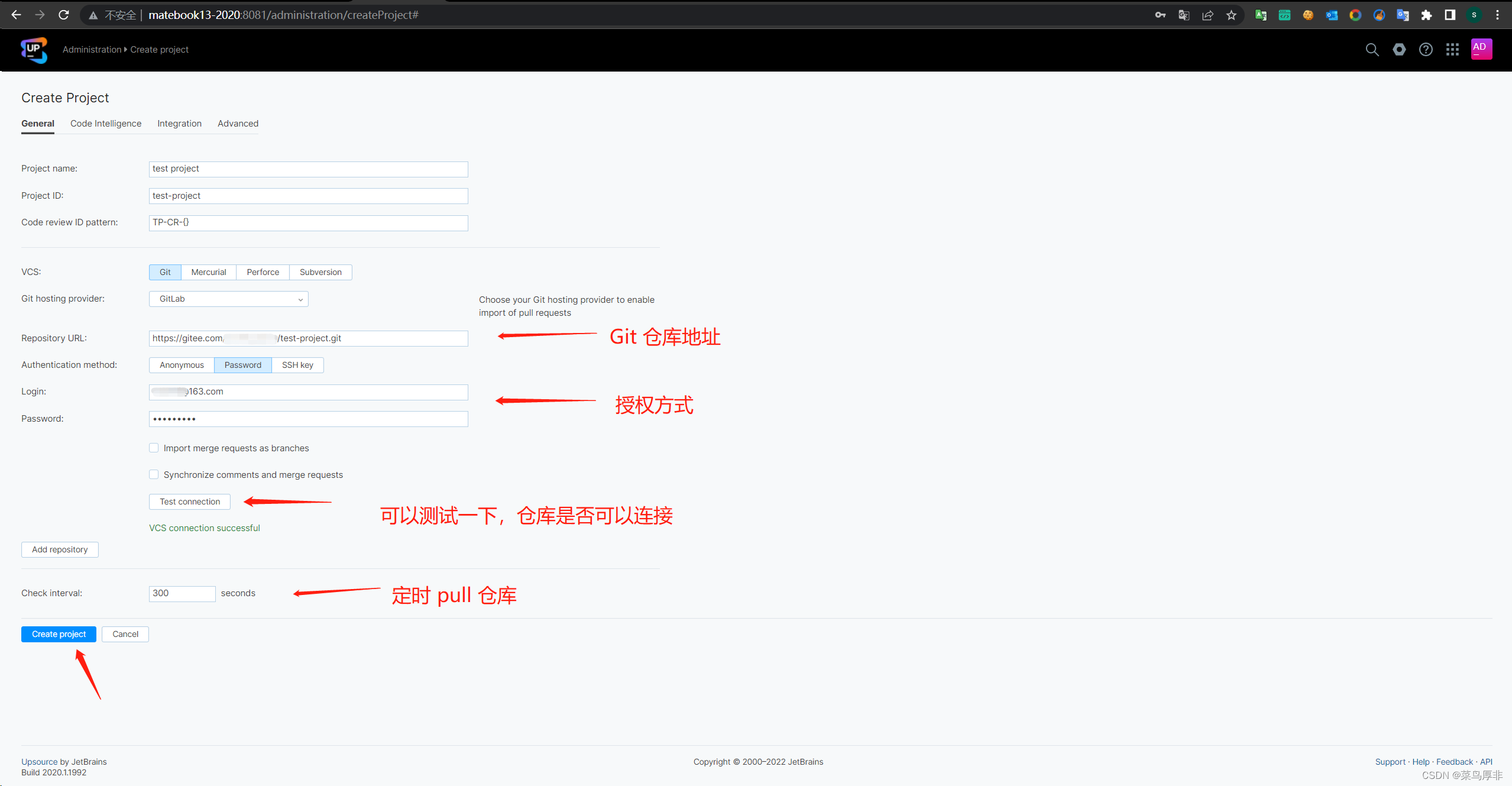Select Anonymous authentication method
The height and width of the screenshot is (786, 1512).
coord(182,365)
